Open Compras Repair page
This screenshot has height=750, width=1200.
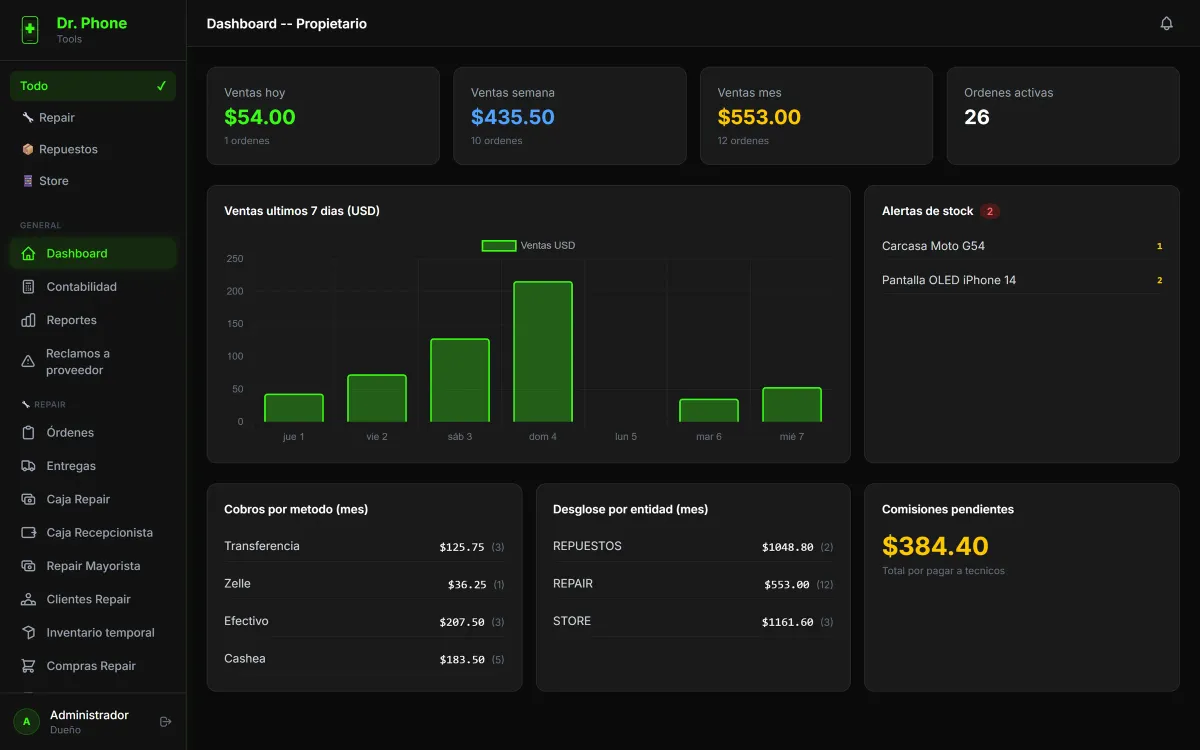(x=93, y=666)
